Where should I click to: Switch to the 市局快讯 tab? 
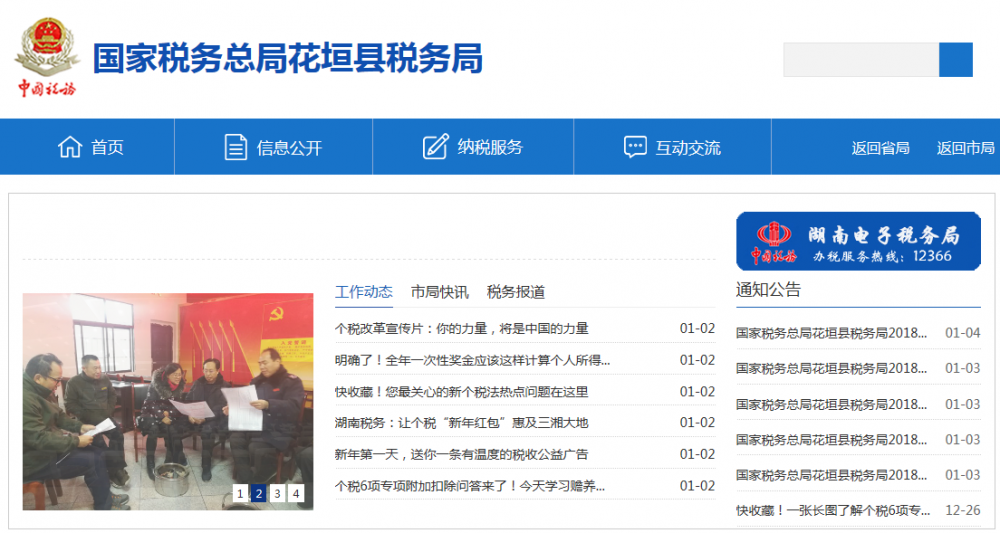coord(439,292)
